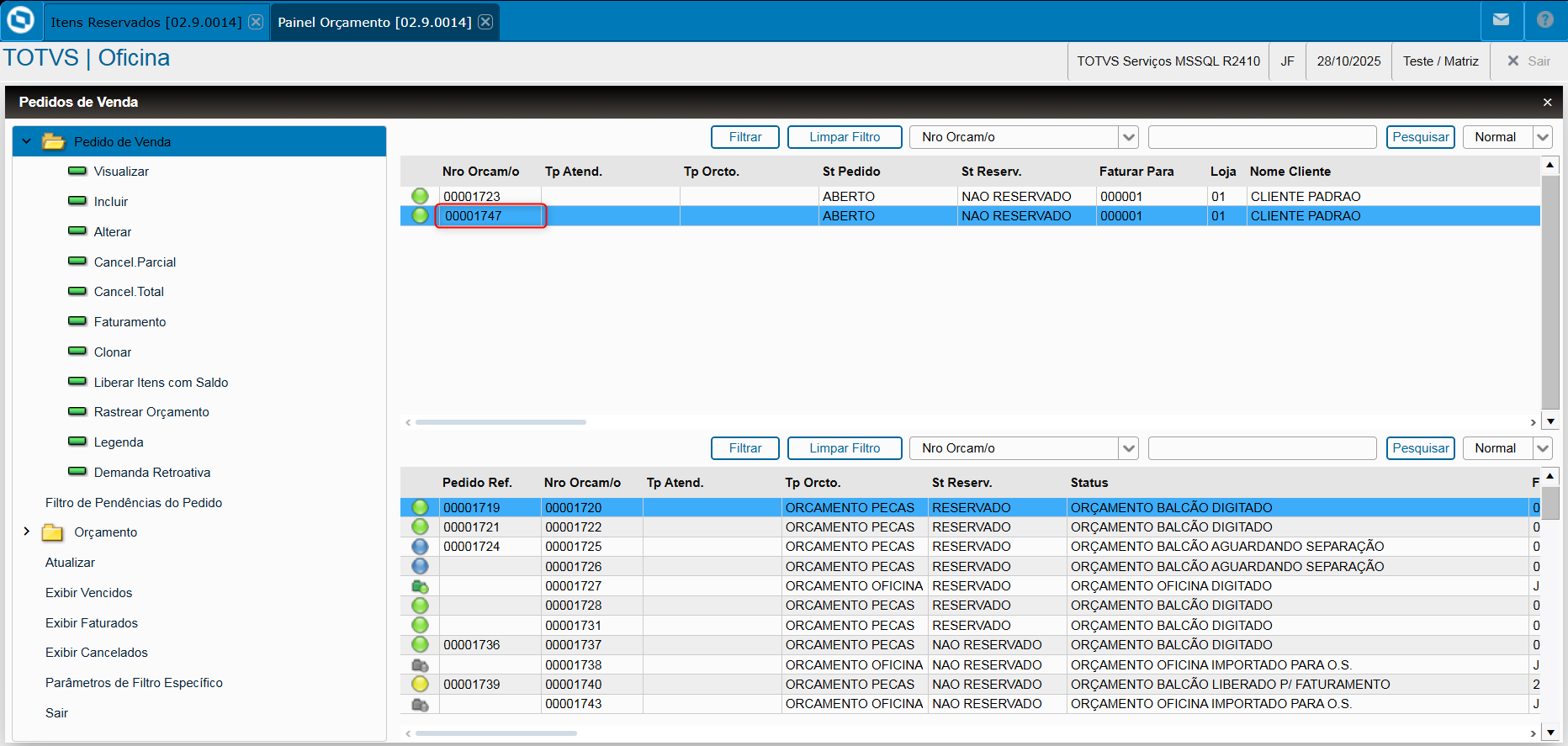Click the green status icon of row 00001737
The image size is (1568, 746).
click(420, 644)
